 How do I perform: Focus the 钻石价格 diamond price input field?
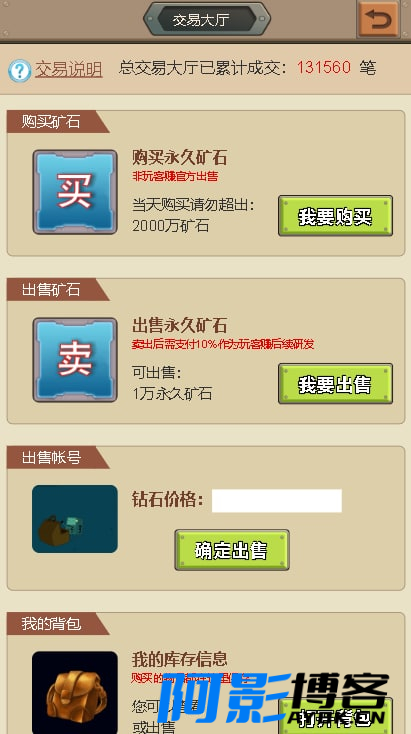pos(277,501)
